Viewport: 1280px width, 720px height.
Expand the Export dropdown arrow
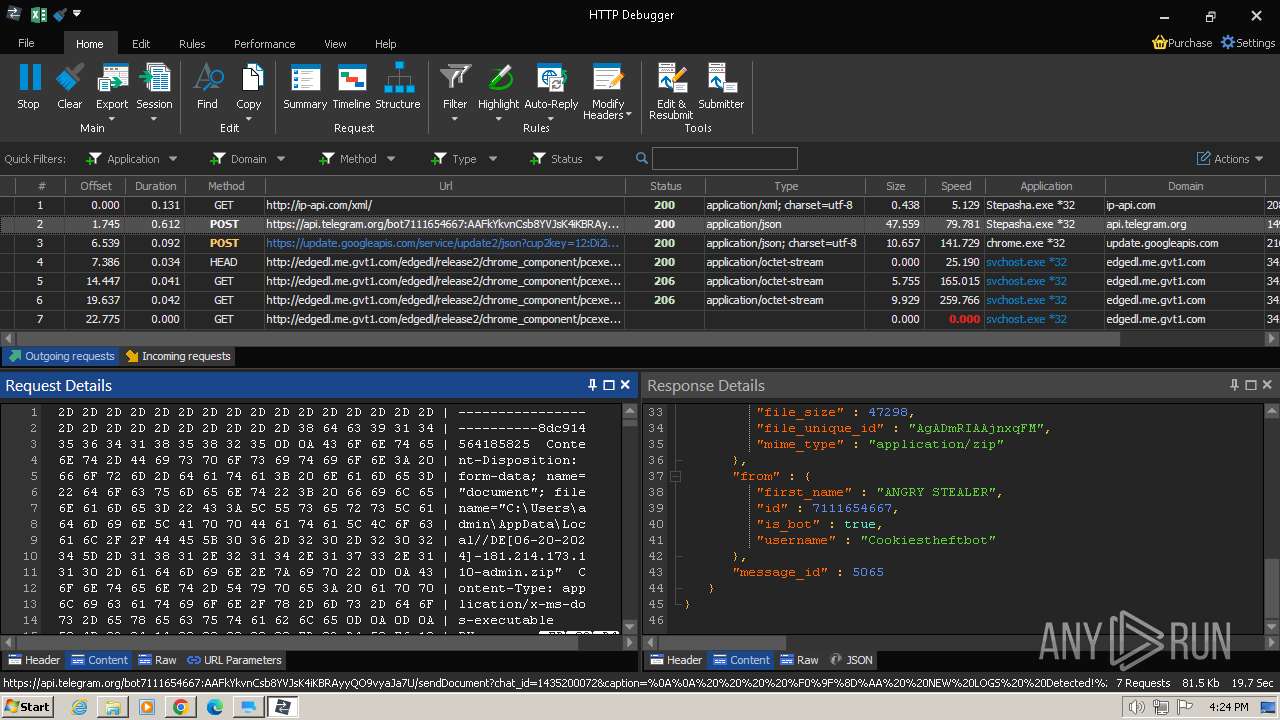(112, 119)
